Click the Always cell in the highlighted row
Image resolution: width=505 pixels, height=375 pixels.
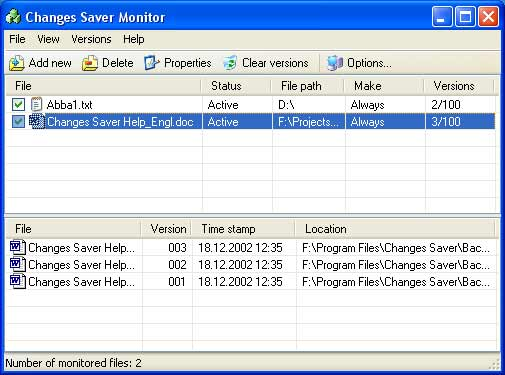pos(367,122)
